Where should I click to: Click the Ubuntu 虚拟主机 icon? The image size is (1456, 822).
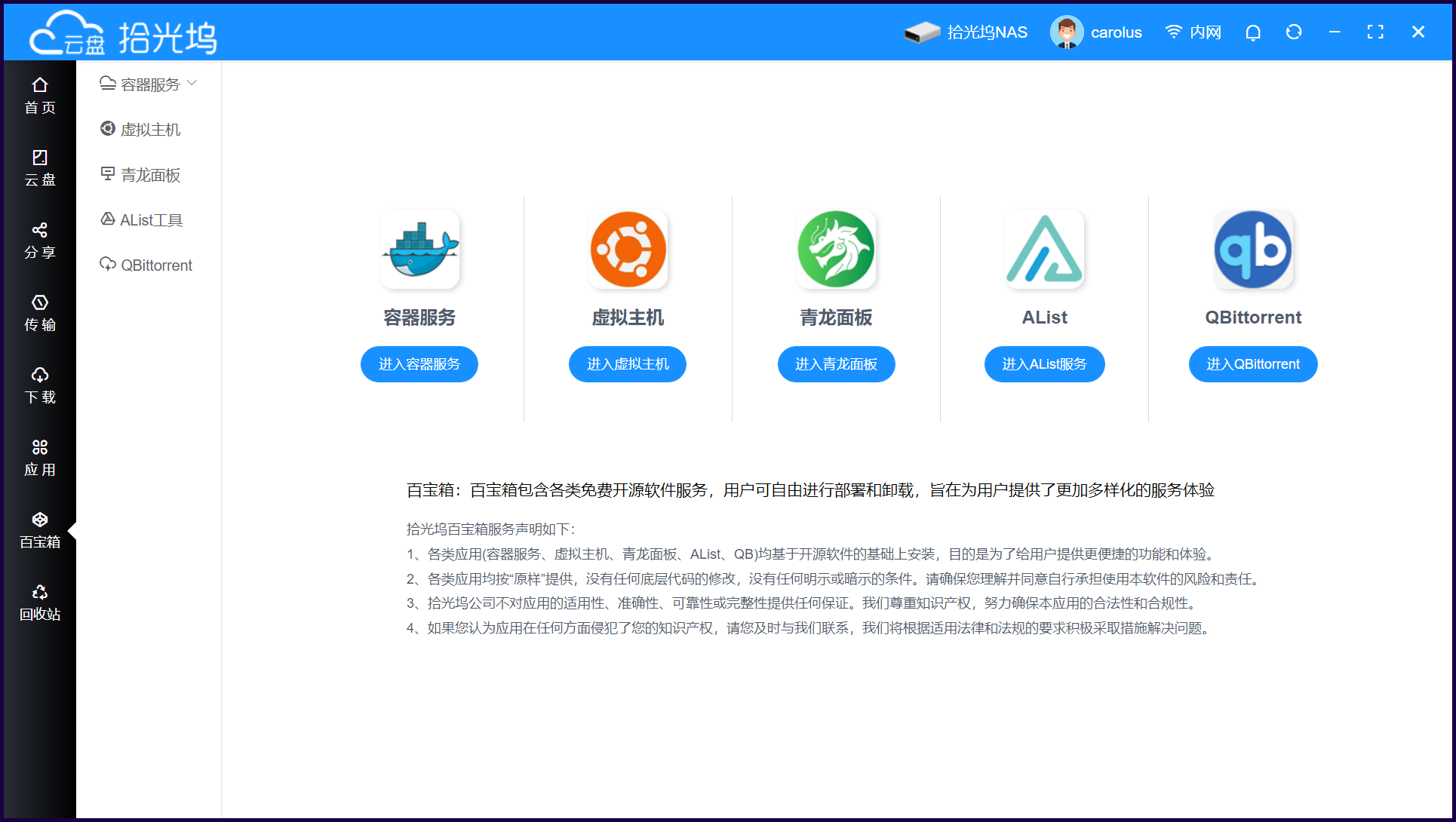628,249
